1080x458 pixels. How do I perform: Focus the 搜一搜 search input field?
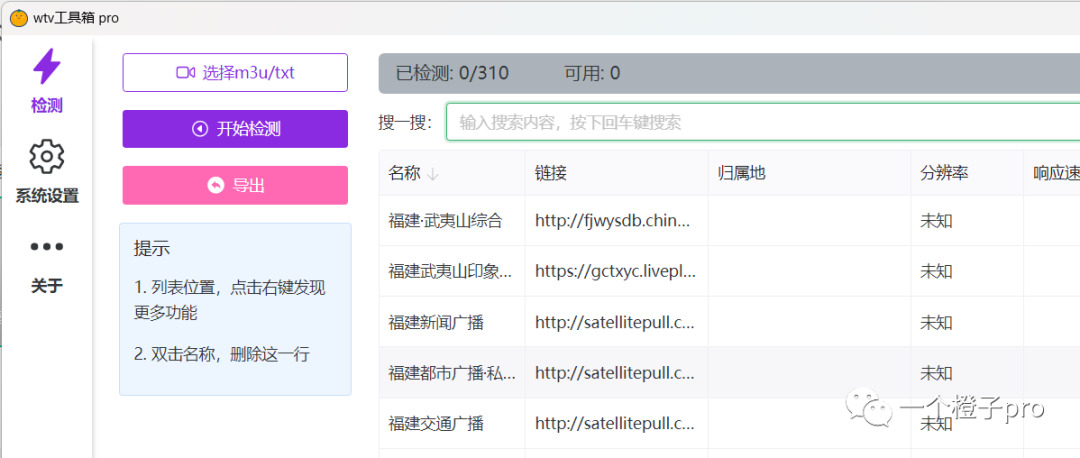[x=762, y=123]
